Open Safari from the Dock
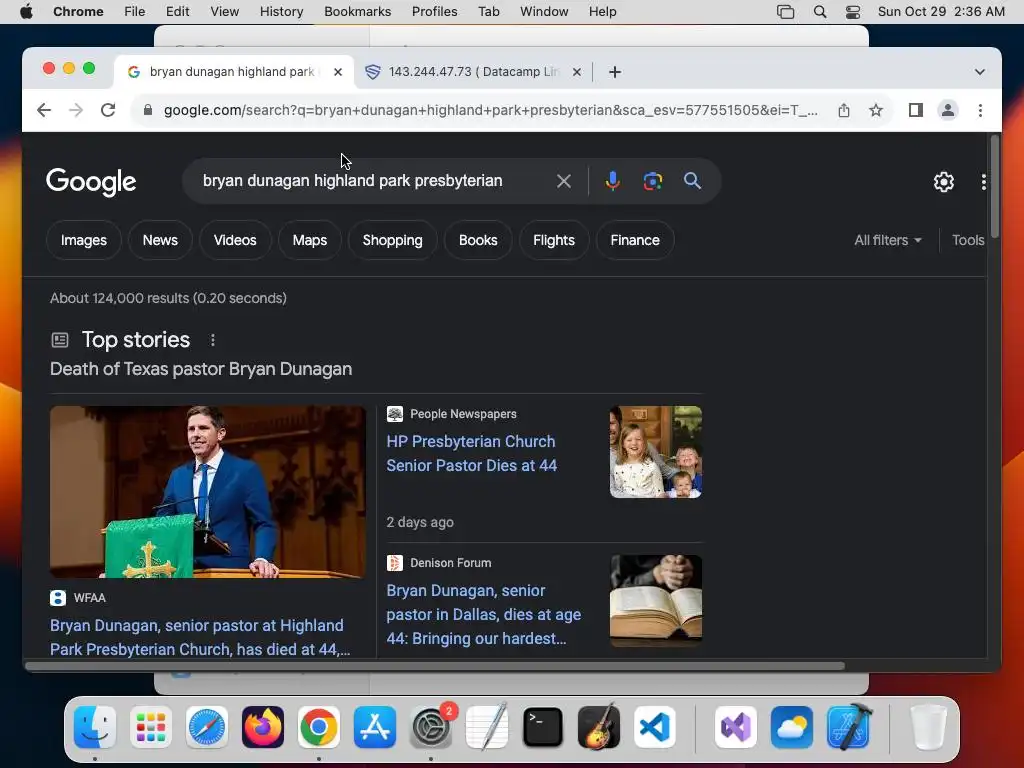 (207, 726)
